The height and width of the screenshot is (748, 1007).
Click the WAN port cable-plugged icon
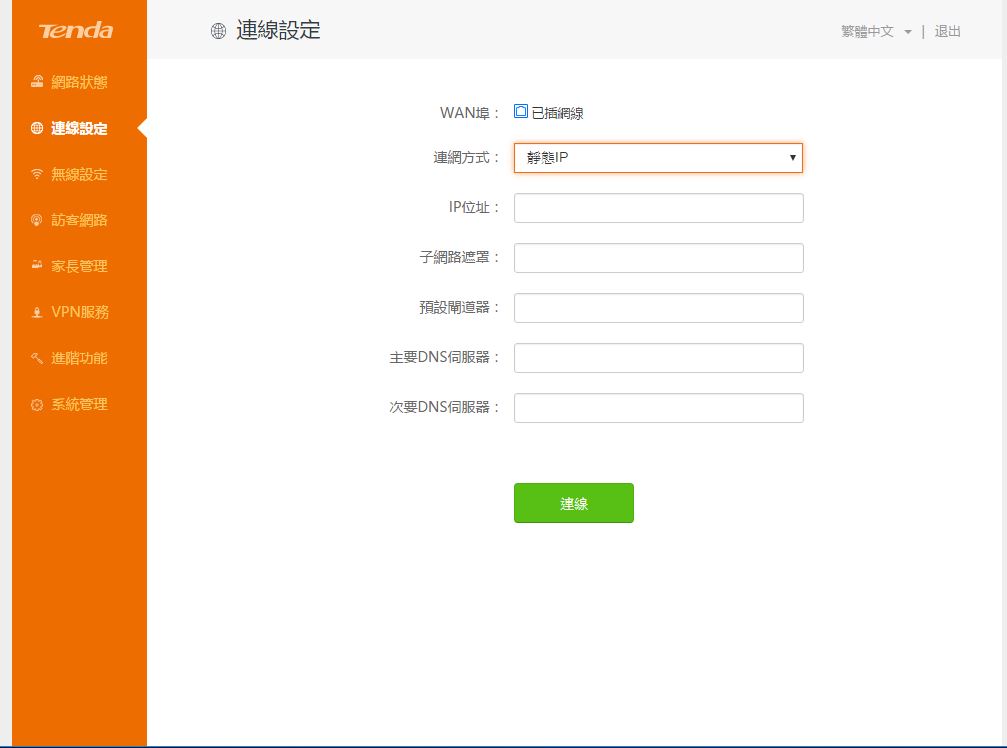521,111
